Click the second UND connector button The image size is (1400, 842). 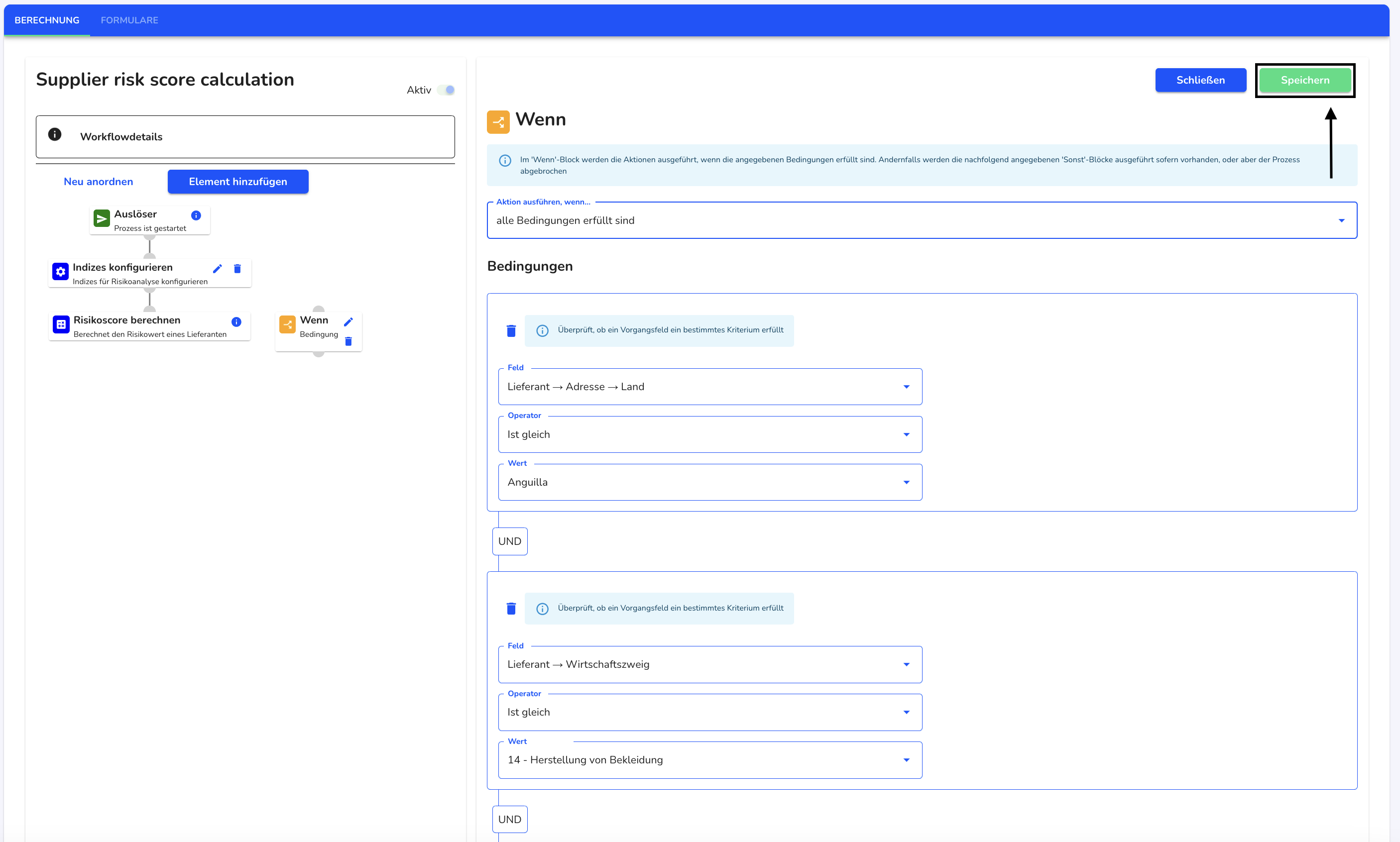pyautogui.click(x=510, y=819)
